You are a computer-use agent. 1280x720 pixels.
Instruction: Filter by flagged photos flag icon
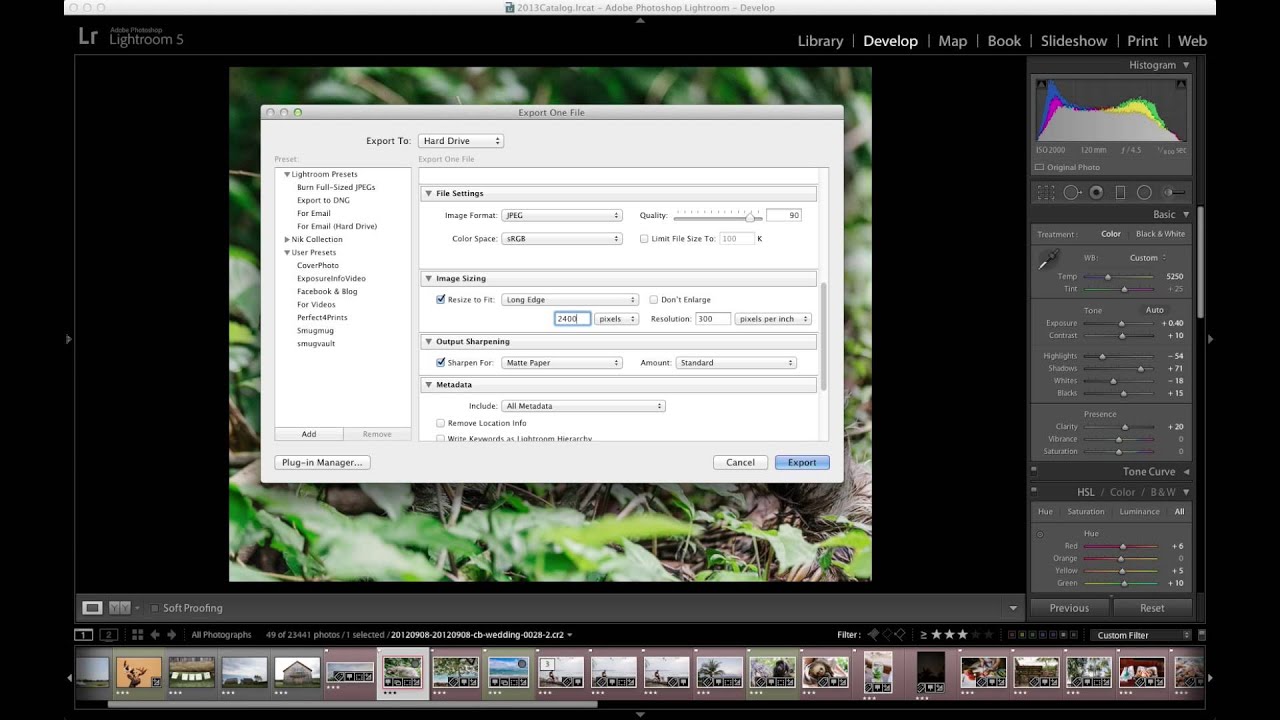(873, 634)
